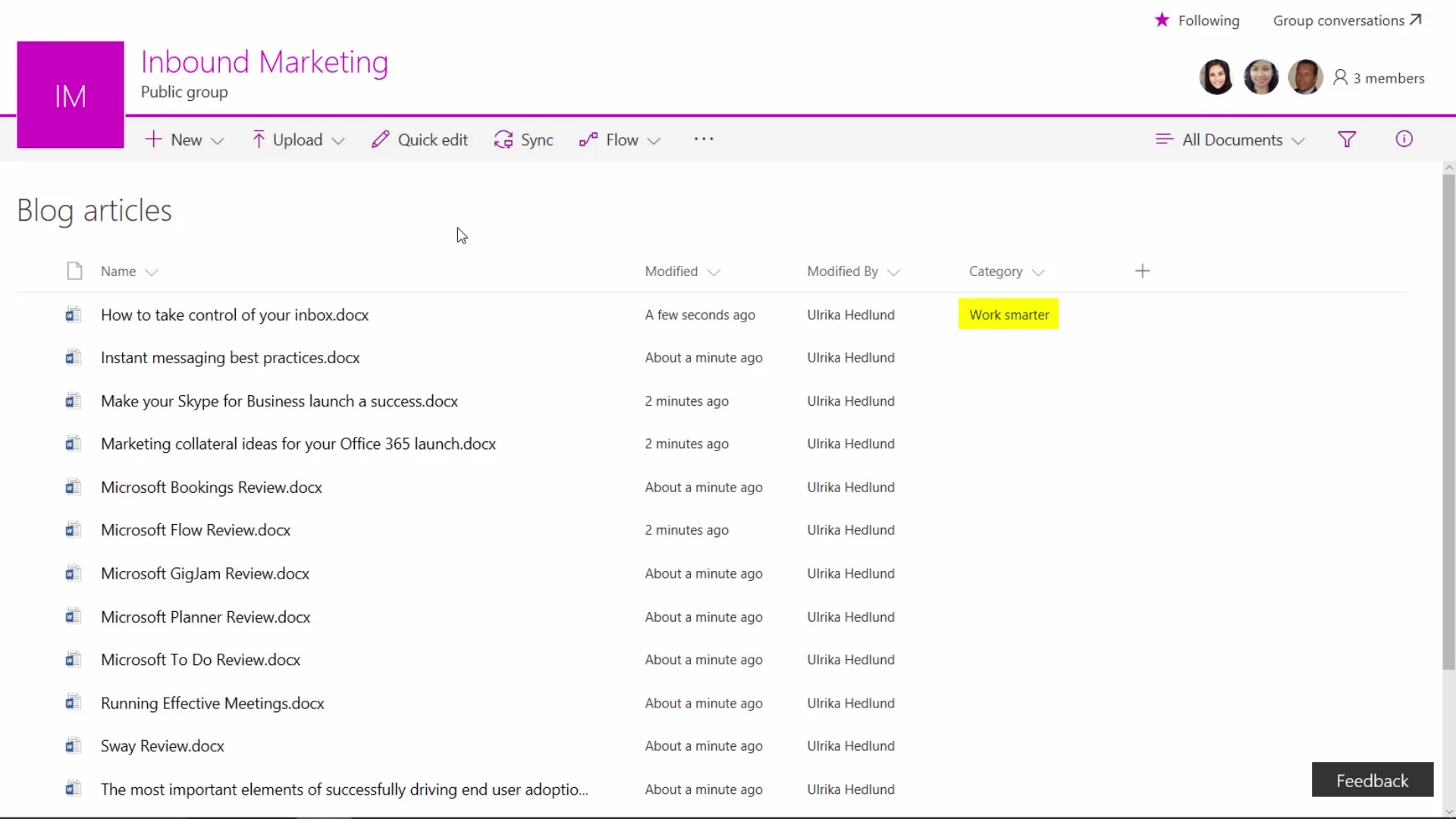The width and height of the screenshot is (1456, 819).
Task: Click the Feedback button
Action: [x=1373, y=780]
